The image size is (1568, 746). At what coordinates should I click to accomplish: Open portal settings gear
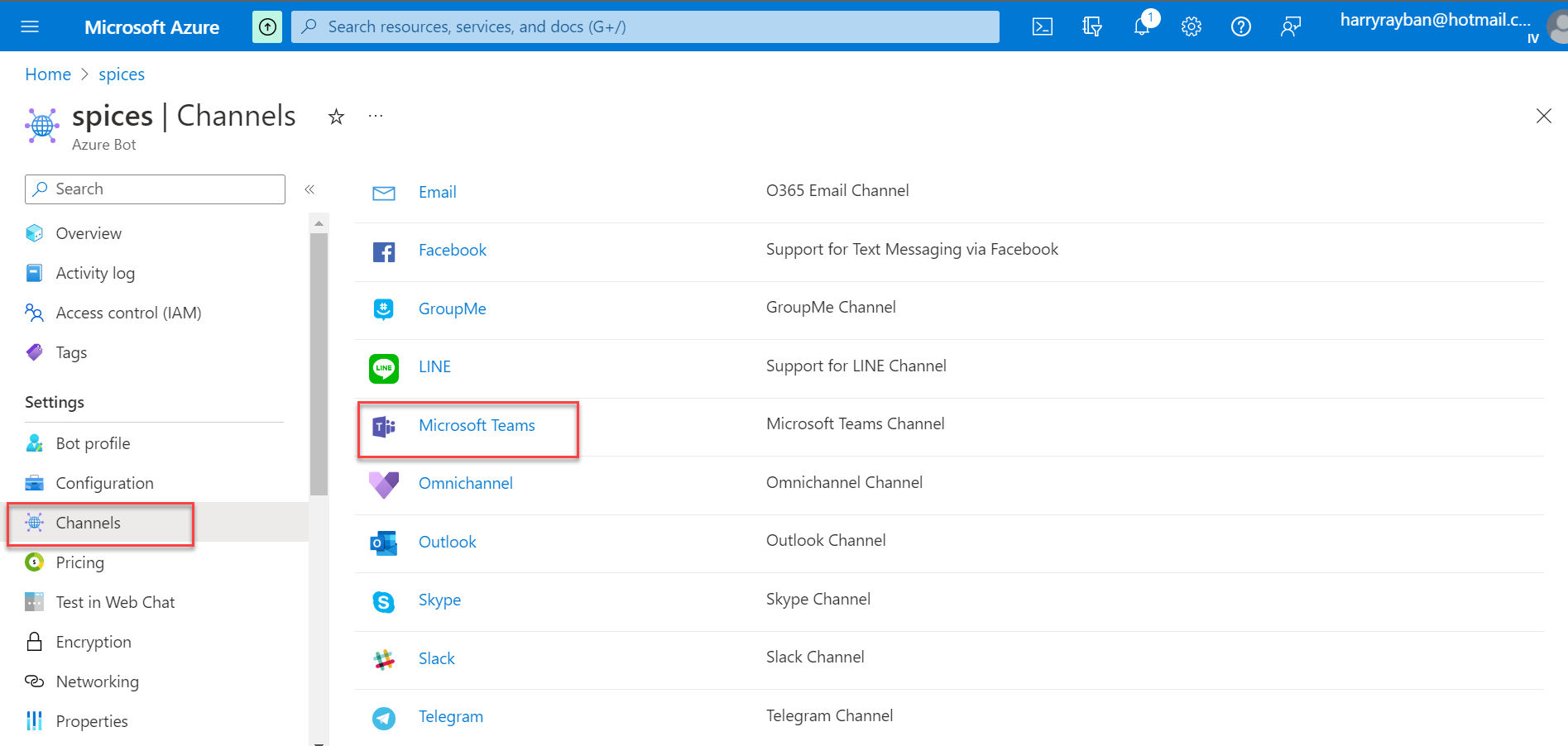[1192, 26]
